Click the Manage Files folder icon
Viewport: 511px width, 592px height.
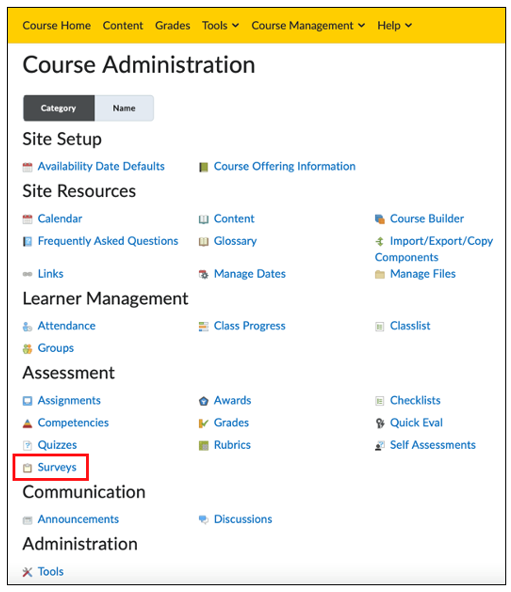(380, 274)
